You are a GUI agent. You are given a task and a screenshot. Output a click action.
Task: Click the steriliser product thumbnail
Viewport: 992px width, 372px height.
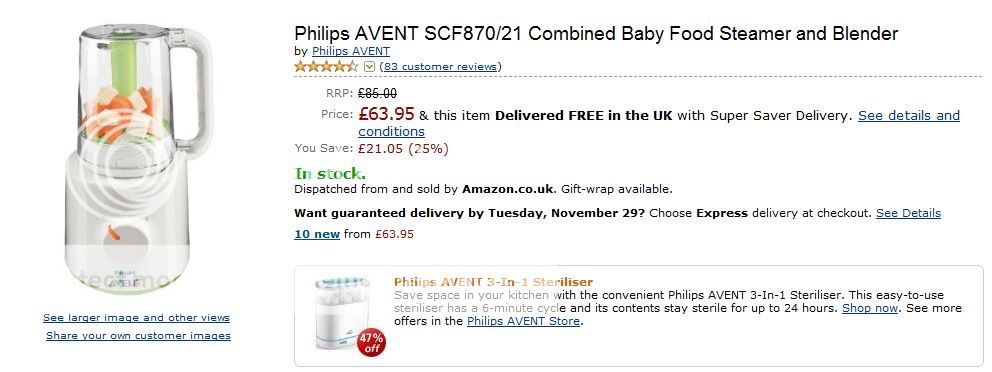coord(342,313)
